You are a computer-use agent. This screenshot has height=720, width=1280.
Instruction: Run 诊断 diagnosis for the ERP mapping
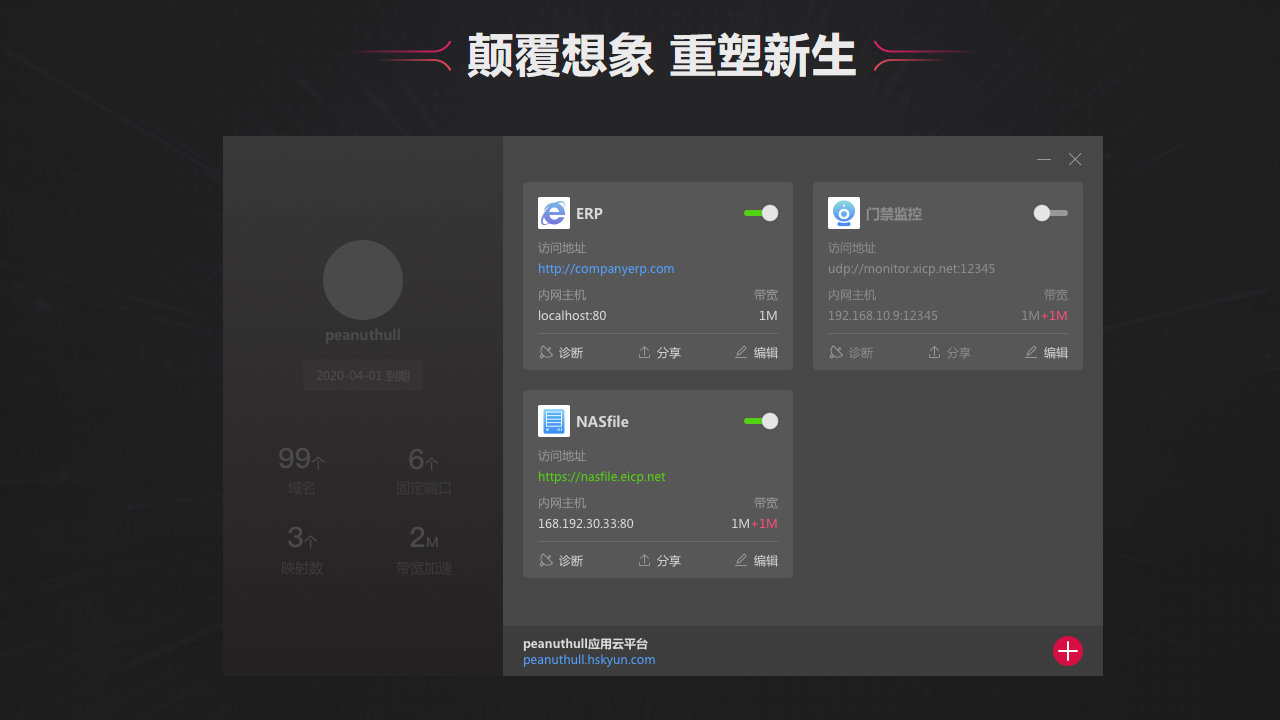click(x=561, y=352)
